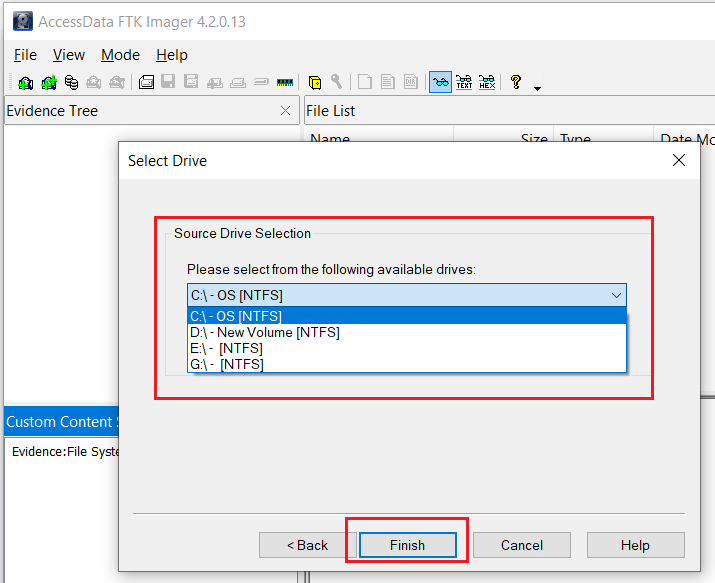715x583 pixels.
Task: Click the Verify Drive/Image toolbar icon
Action: pos(261,83)
